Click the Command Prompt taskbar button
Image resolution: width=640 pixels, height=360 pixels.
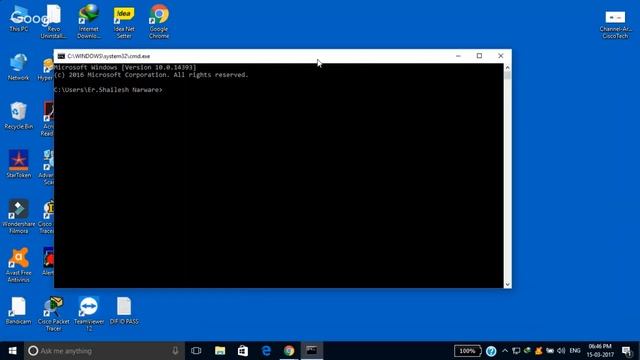312,351
